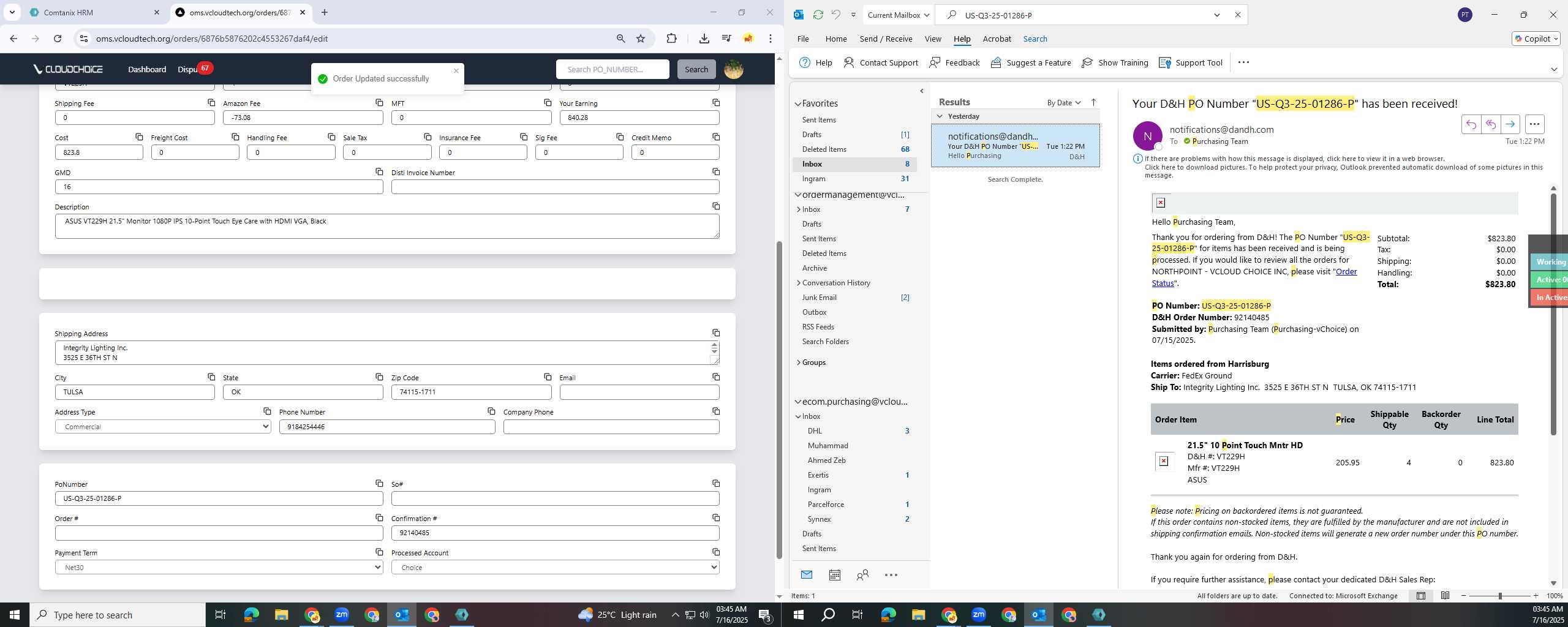Collapse the Favorites folder group
Image resolution: width=1568 pixels, height=627 pixels.
pos(798,104)
